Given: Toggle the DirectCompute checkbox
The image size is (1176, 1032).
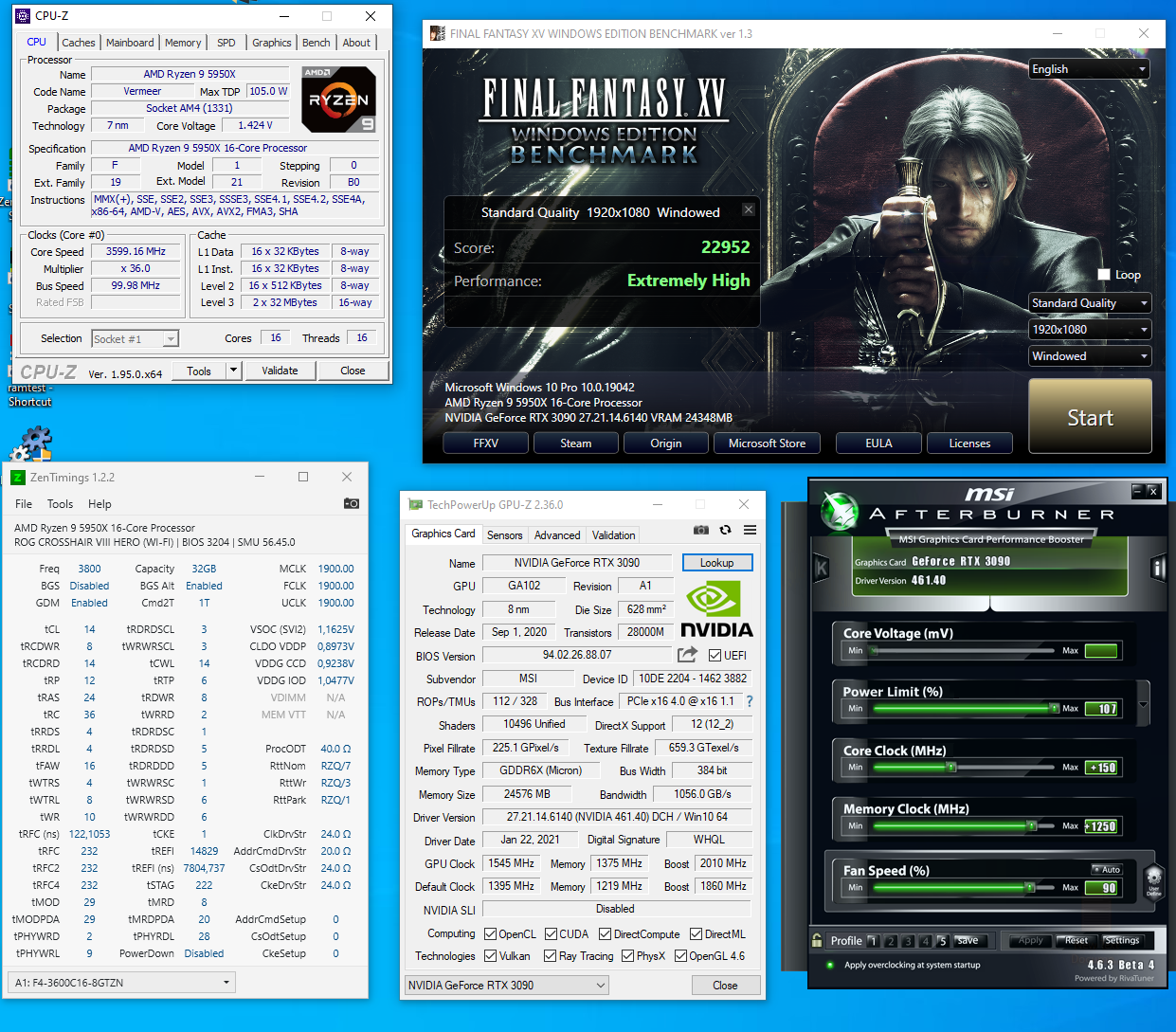Looking at the screenshot, I should 606,934.
